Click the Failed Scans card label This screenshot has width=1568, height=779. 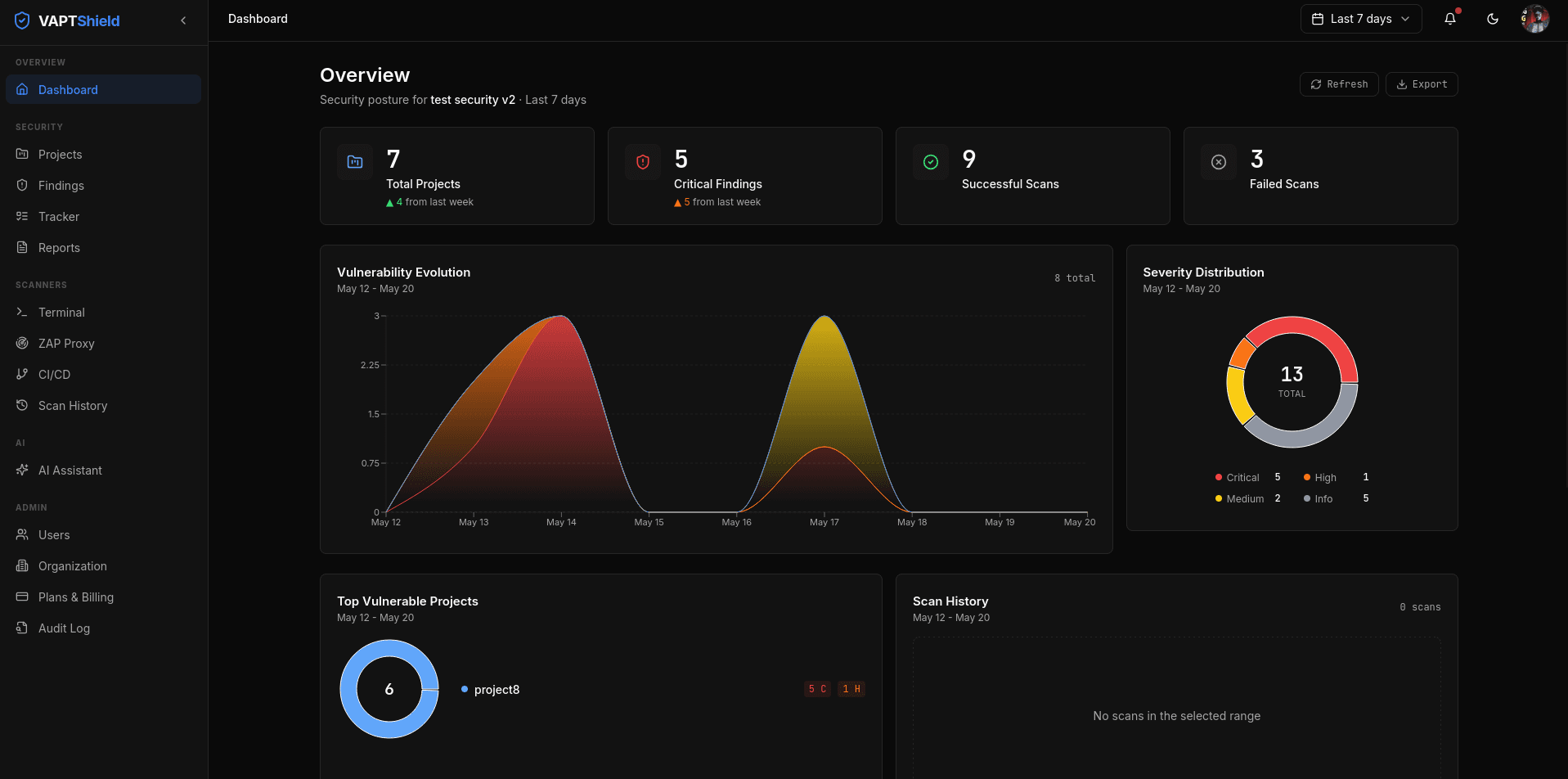pos(1284,184)
